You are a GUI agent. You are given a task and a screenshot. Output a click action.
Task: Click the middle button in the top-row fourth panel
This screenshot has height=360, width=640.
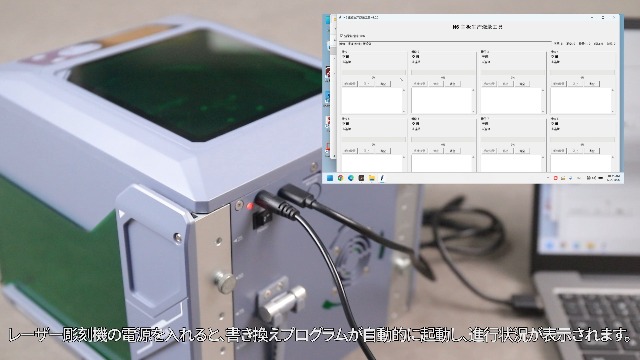576,84
